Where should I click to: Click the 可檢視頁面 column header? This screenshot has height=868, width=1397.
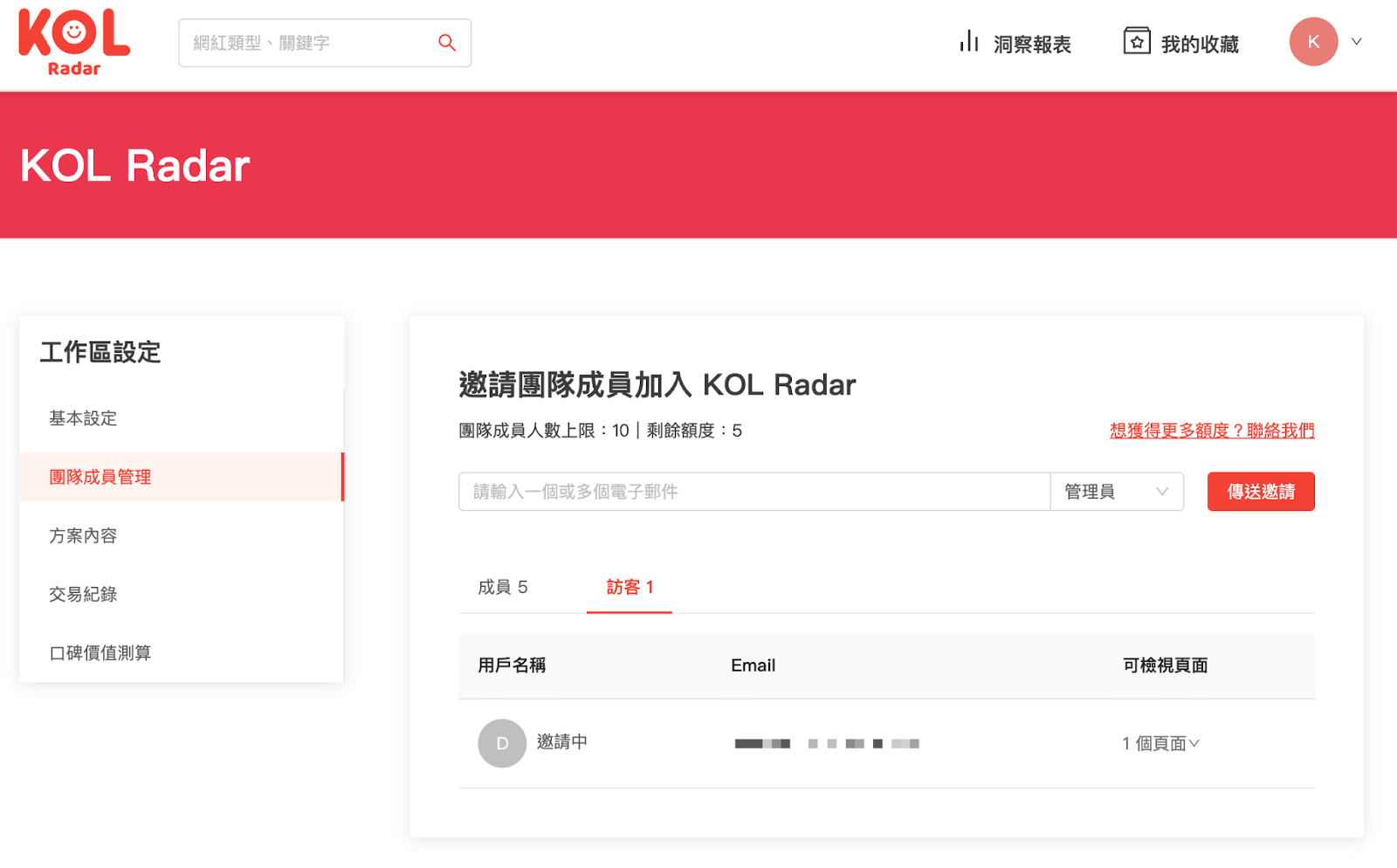1165,665
